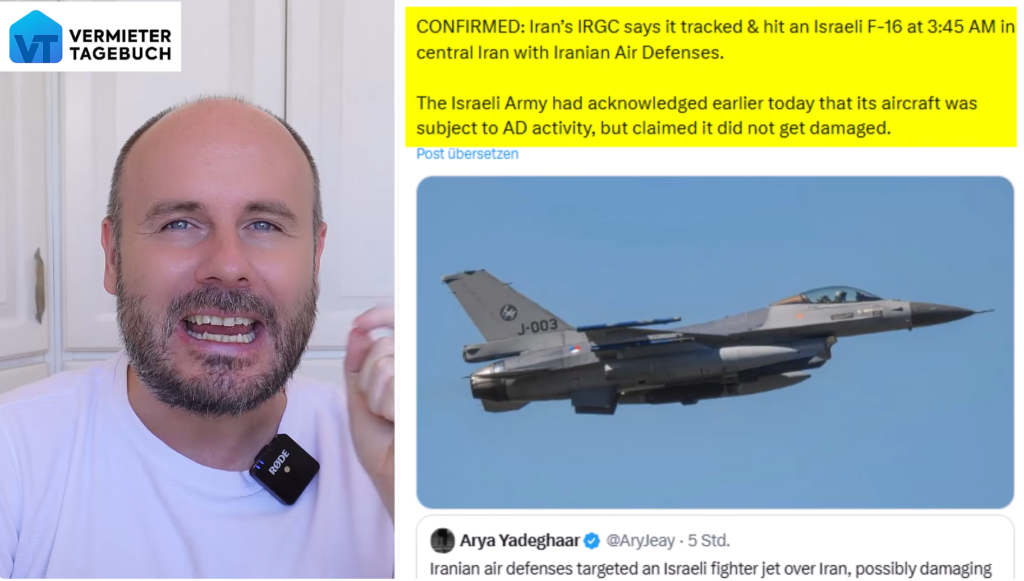The image size is (1024, 581).
Task: Open the @AryJeay handle link
Action: click(x=640, y=541)
